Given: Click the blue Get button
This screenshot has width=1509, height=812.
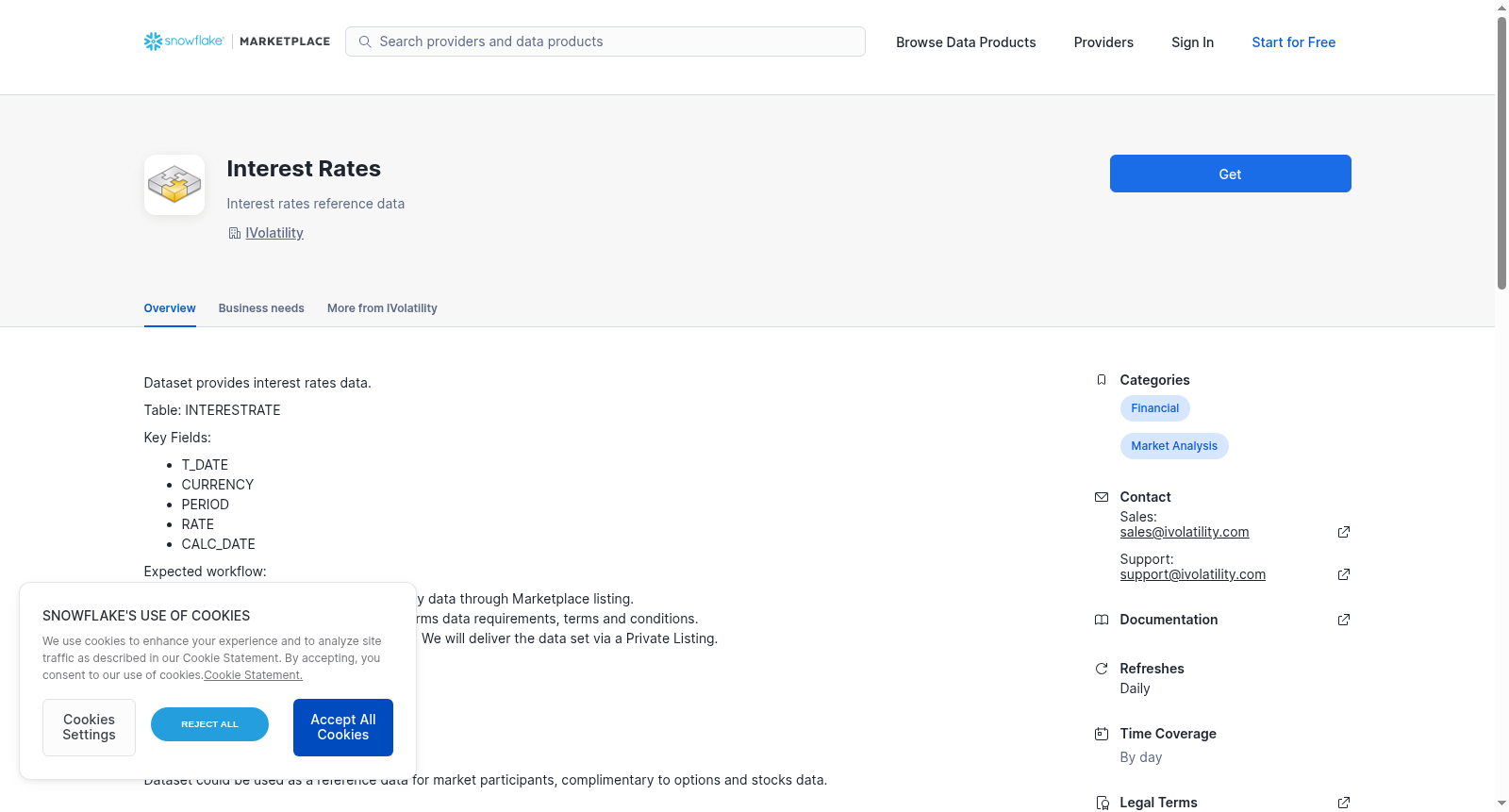Looking at the screenshot, I should click(x=1230, y=174).
